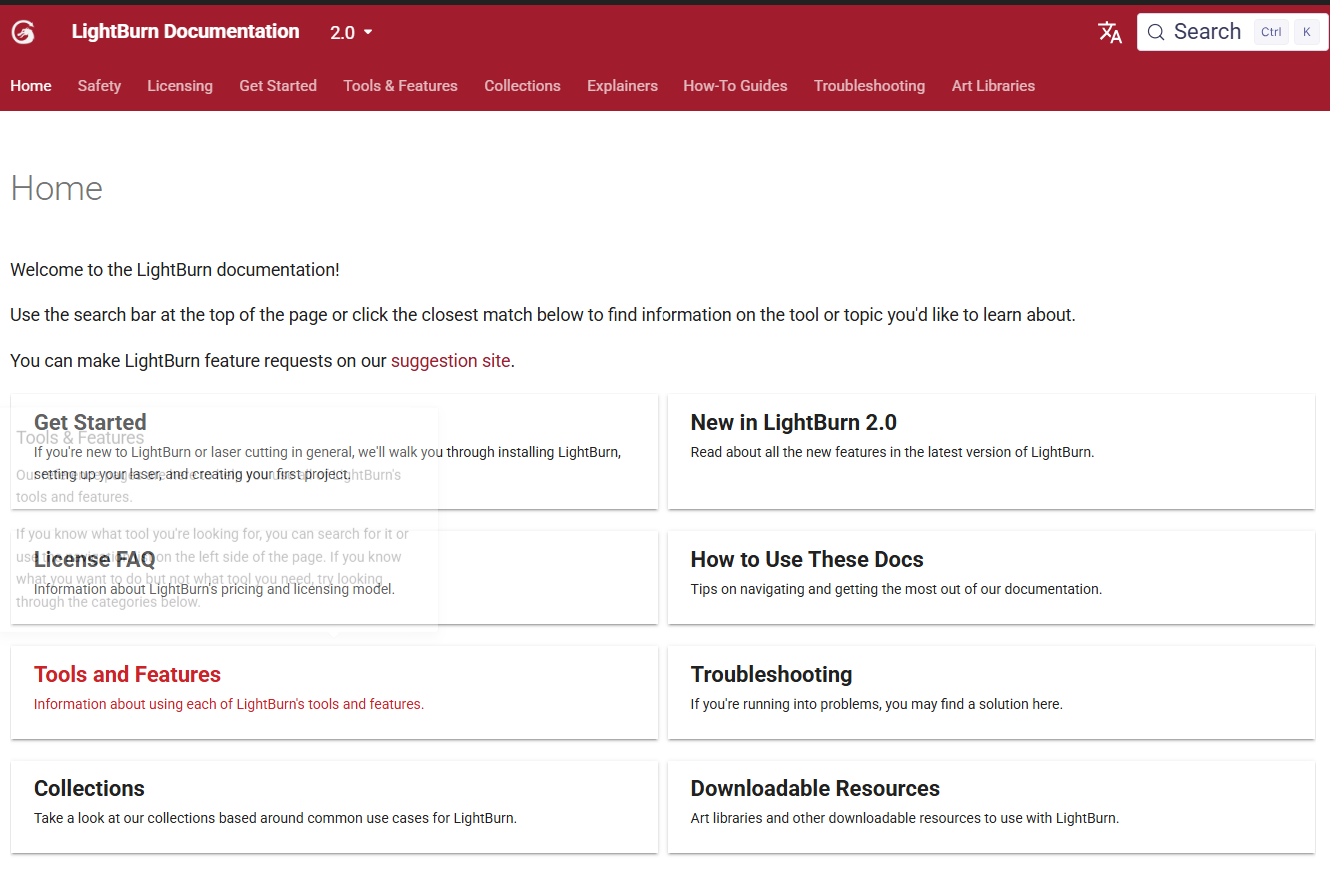Open the Explainers tab
This screenshot has width=1330, height=870.
coord(622,86)
